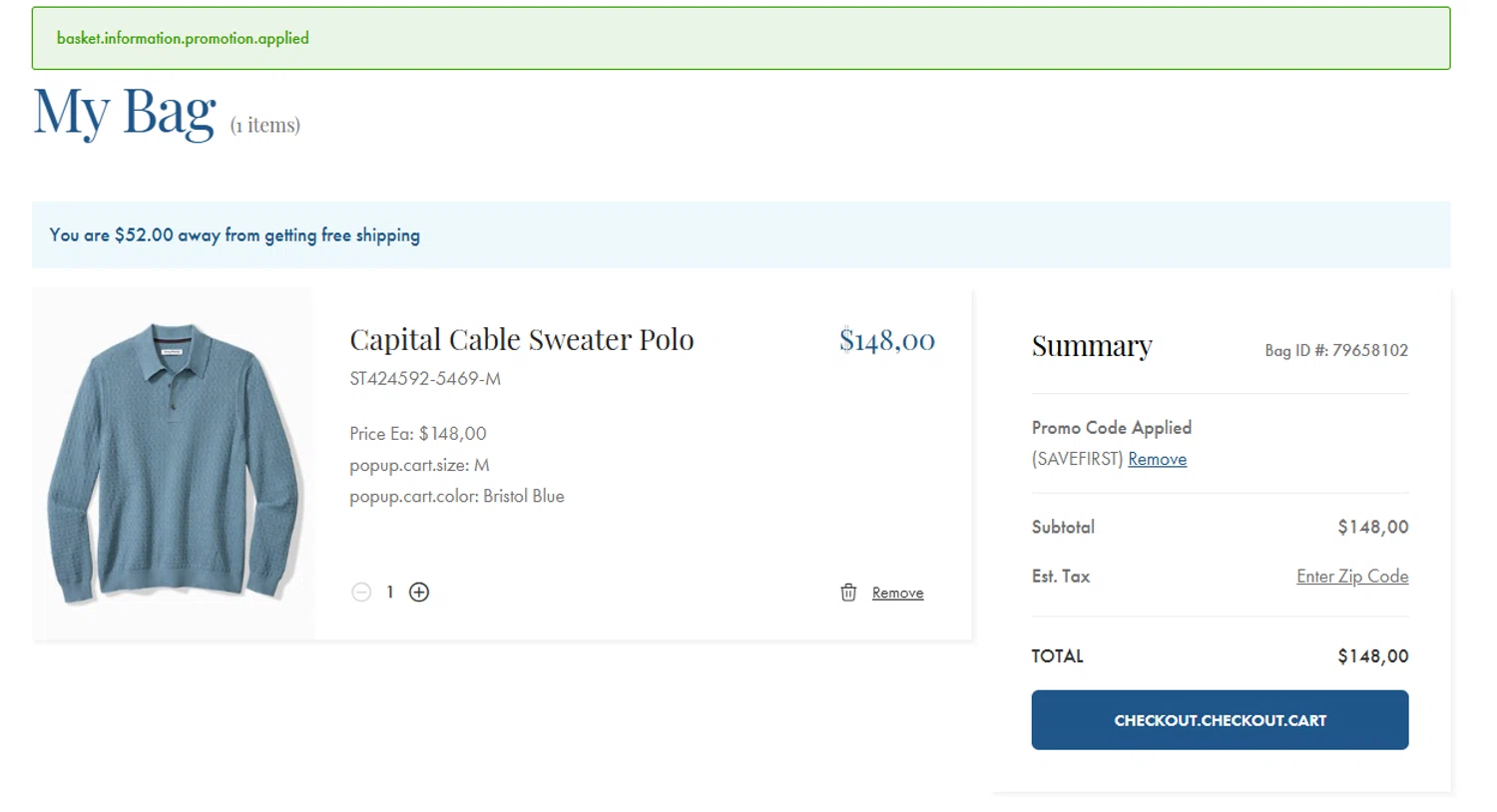Decrease quantity with the minus icon

click(x=361, y=593)
